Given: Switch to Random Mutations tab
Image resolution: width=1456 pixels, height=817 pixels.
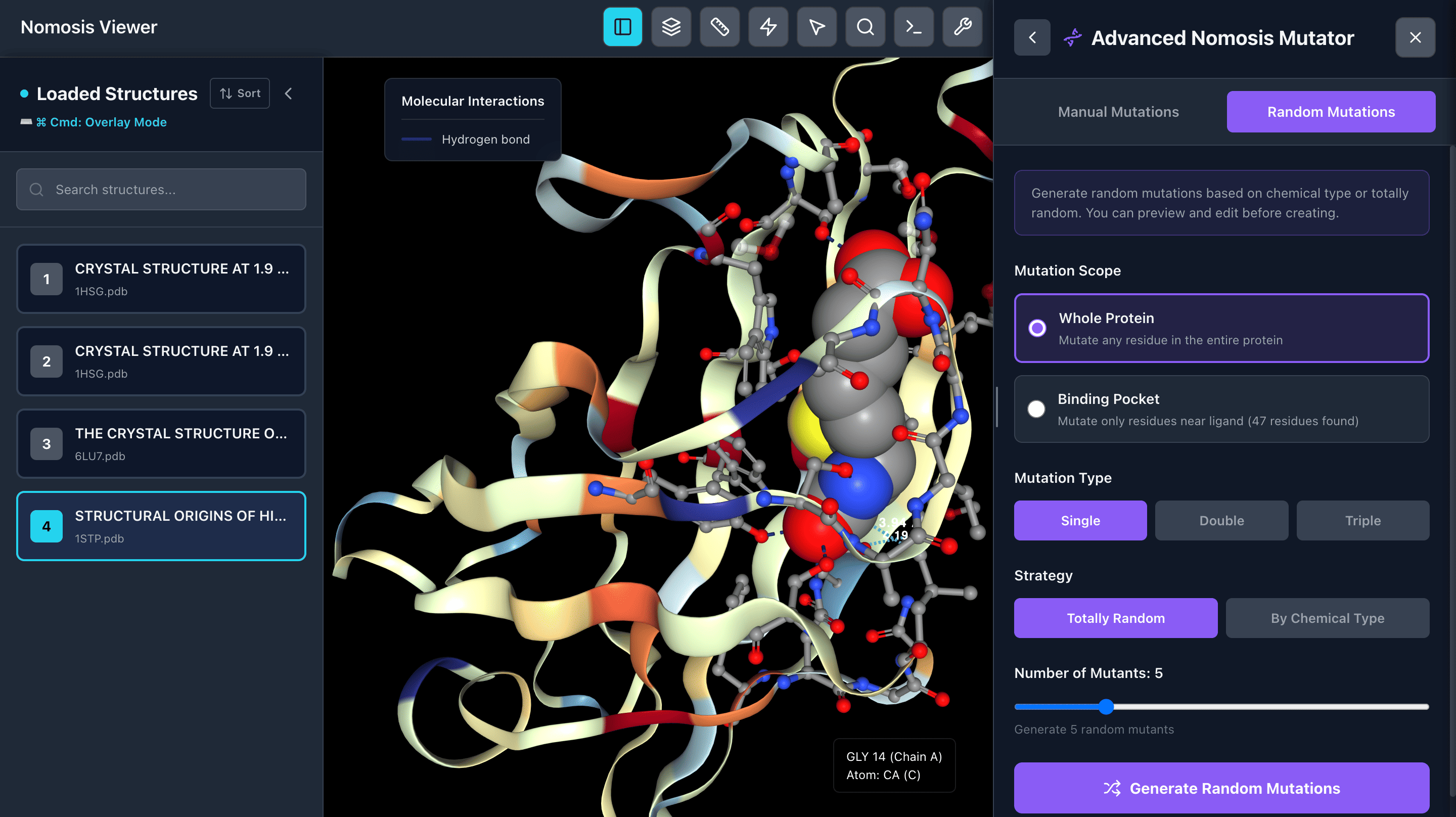Looking at the screenshot, I should tap(1330, 112).
